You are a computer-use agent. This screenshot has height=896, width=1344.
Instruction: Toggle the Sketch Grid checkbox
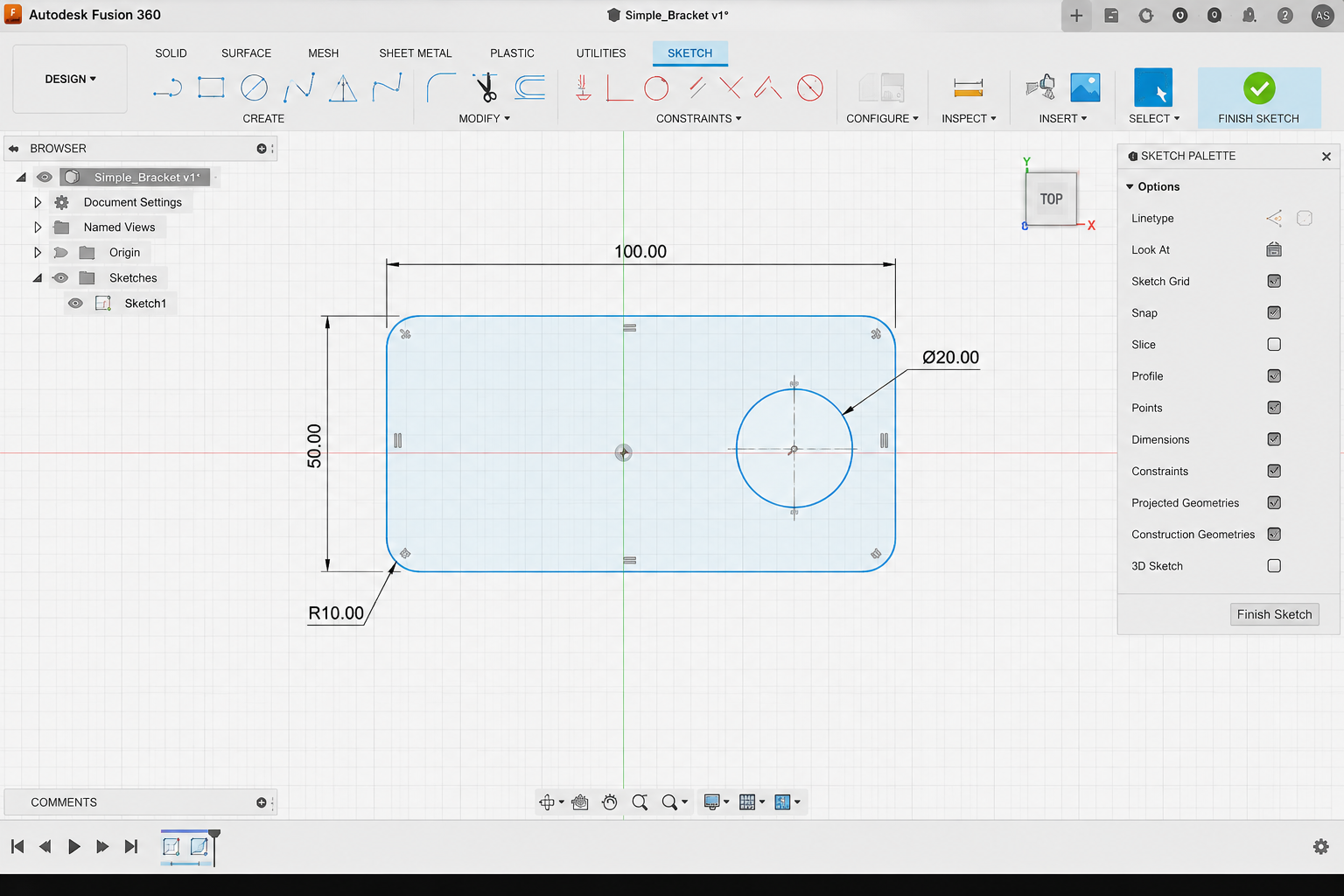pyautogui.click(x=1274, y=281)
